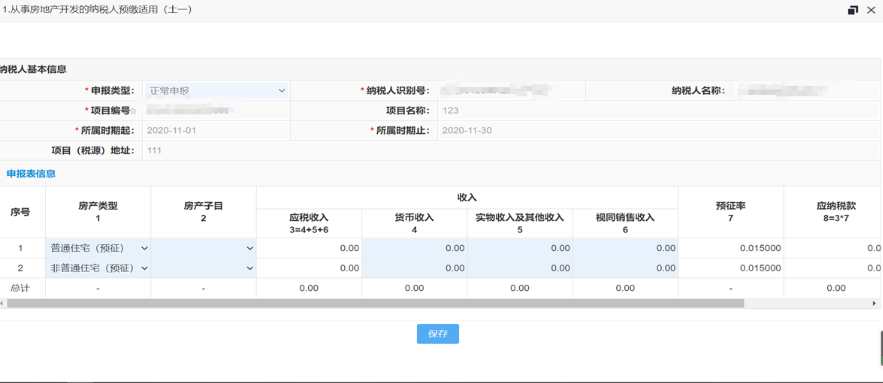Click 视同销售收入 field in row 2
Screen dimensions: 883x383
[x=626, y=268]
